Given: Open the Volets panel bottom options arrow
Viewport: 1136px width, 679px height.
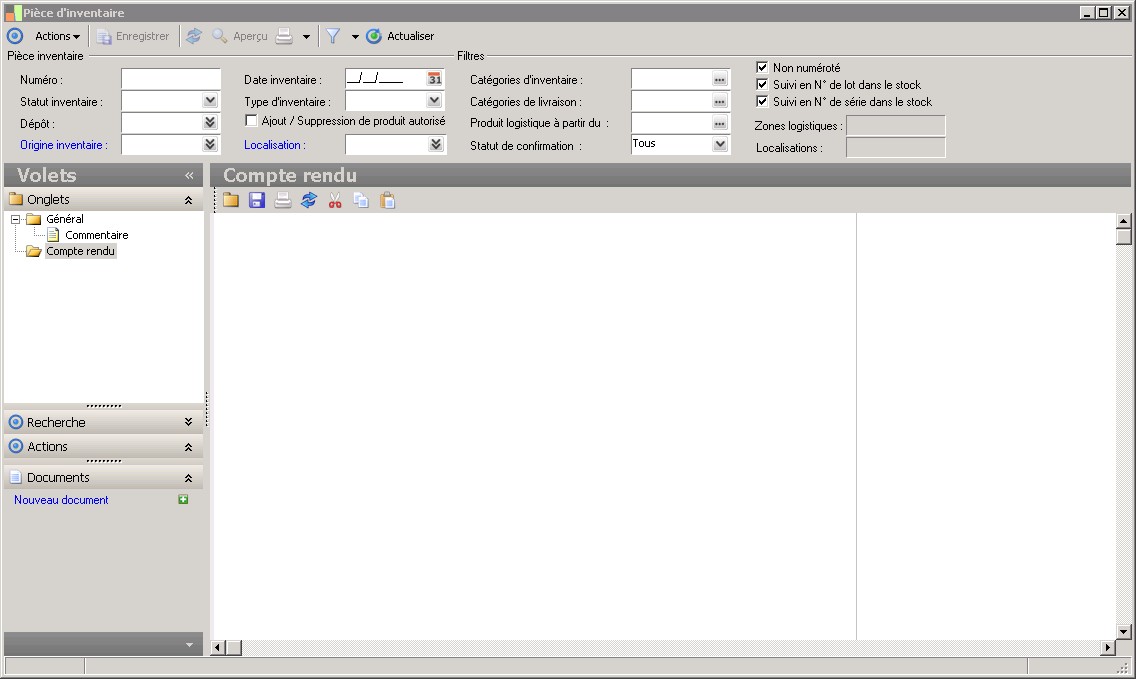Looking at the screenshot, I should pos(189,645).
